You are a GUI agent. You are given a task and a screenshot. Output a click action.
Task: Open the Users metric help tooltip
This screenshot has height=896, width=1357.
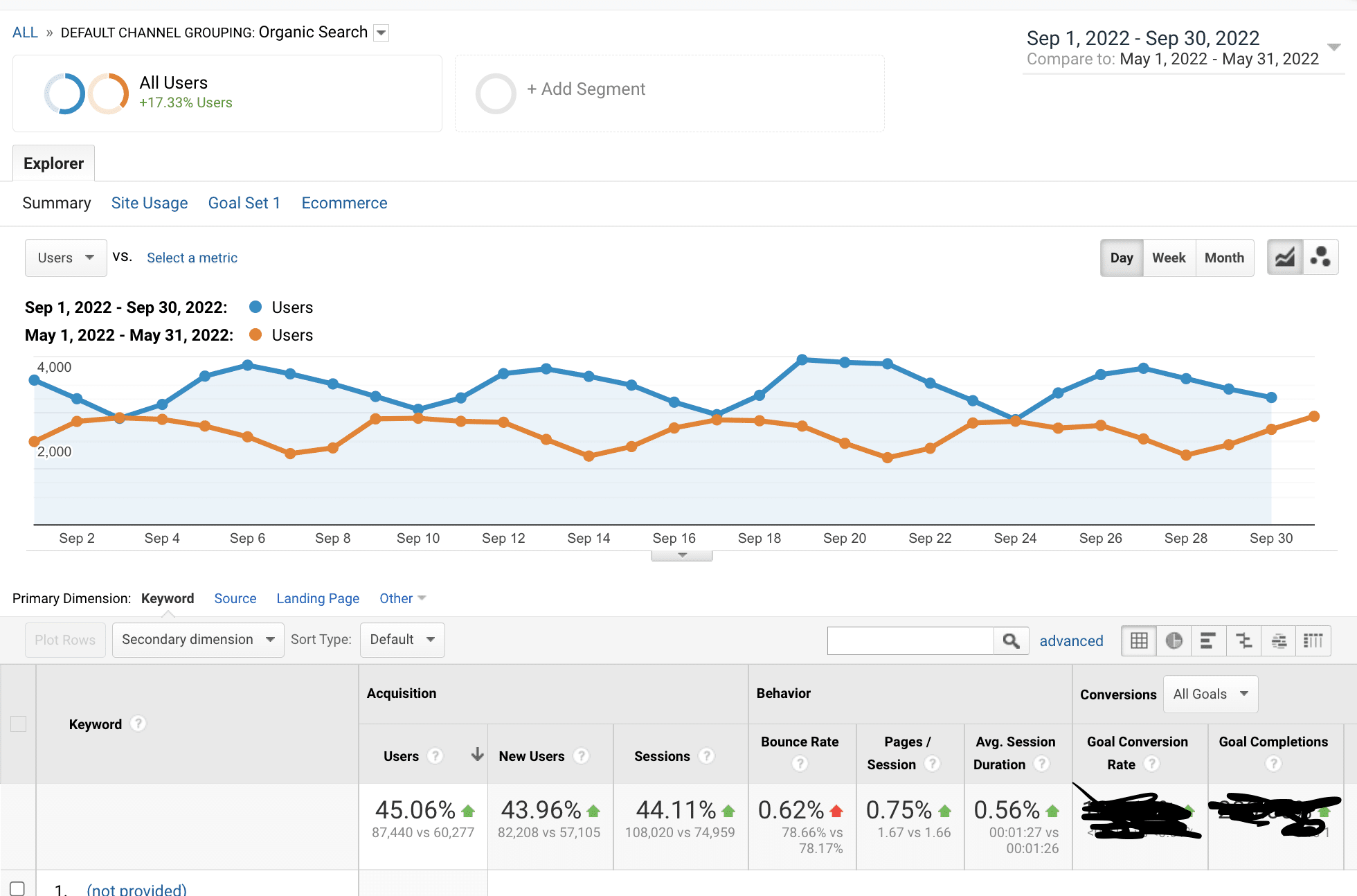coord(435,756)
